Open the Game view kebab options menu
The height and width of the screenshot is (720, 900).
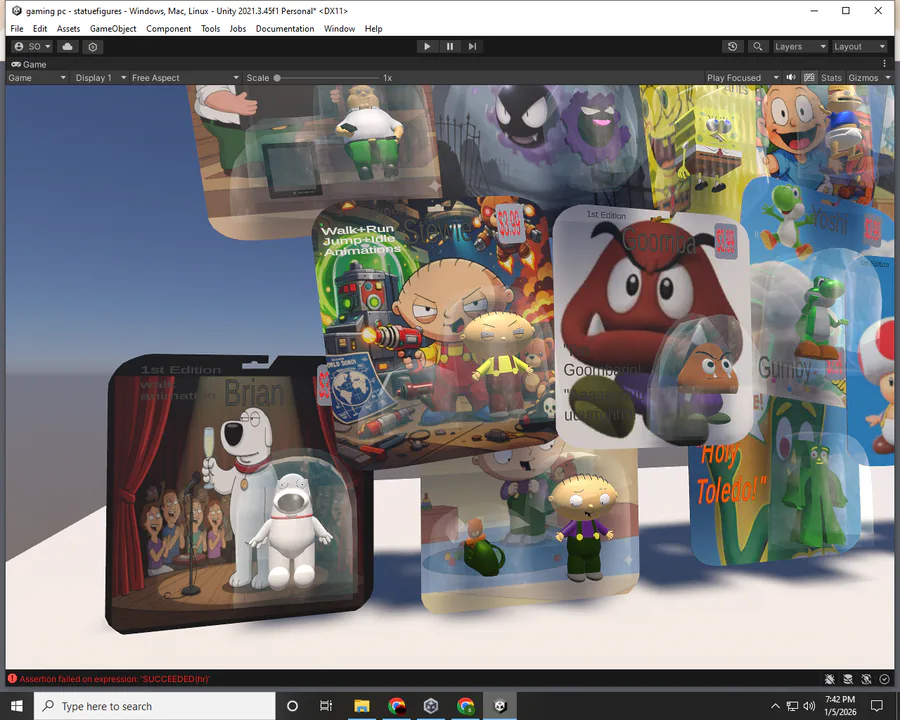click(885, 64)
